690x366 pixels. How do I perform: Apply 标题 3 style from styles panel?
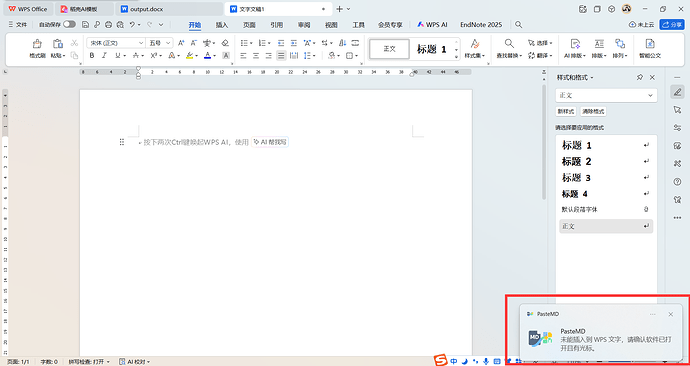(606, 178)
